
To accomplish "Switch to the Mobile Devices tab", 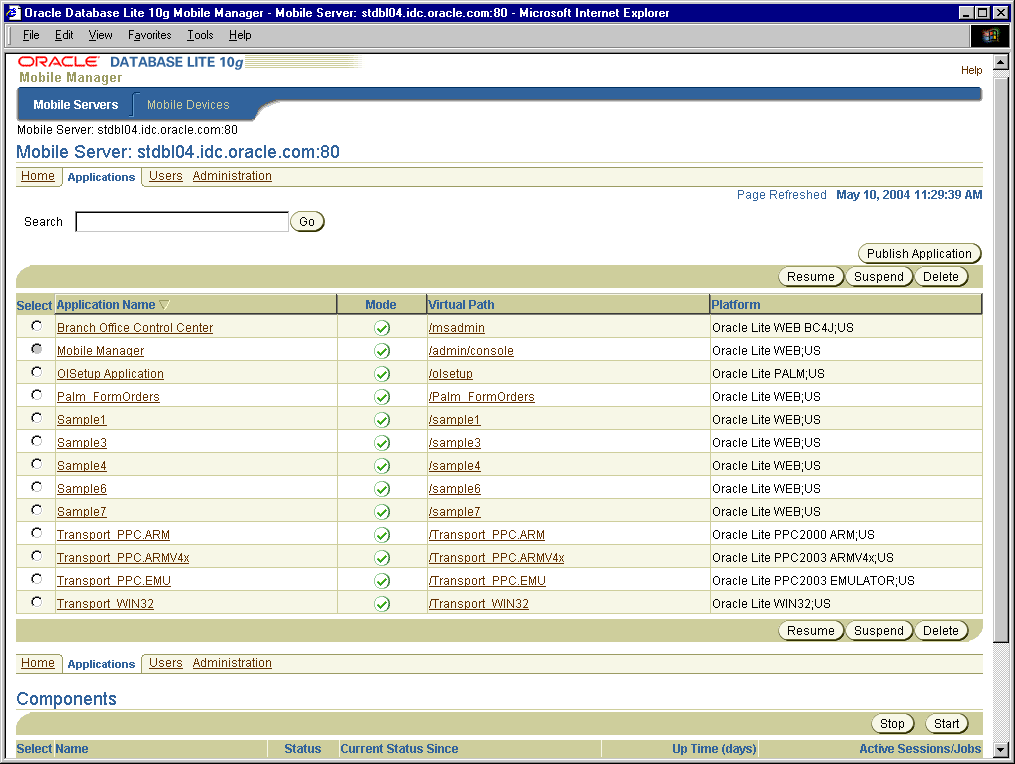I will click(188, 105).
